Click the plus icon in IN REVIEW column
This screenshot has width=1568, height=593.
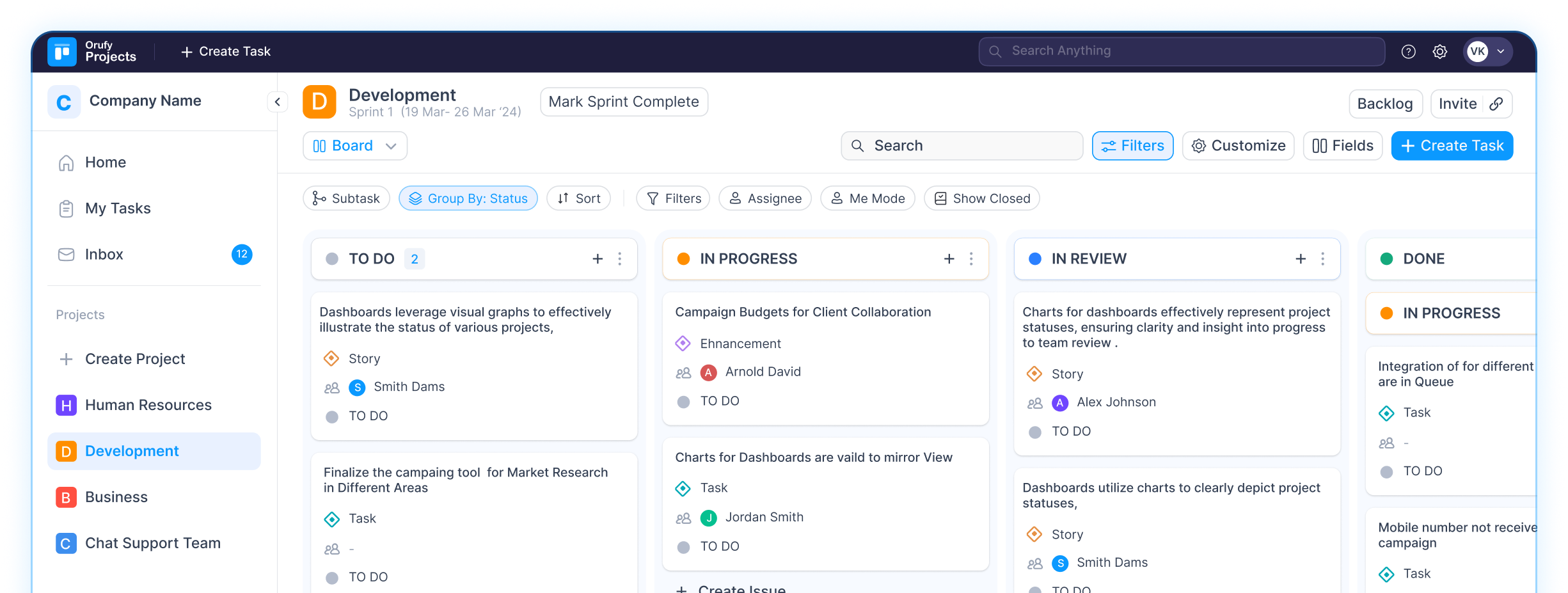point(1301,258)
